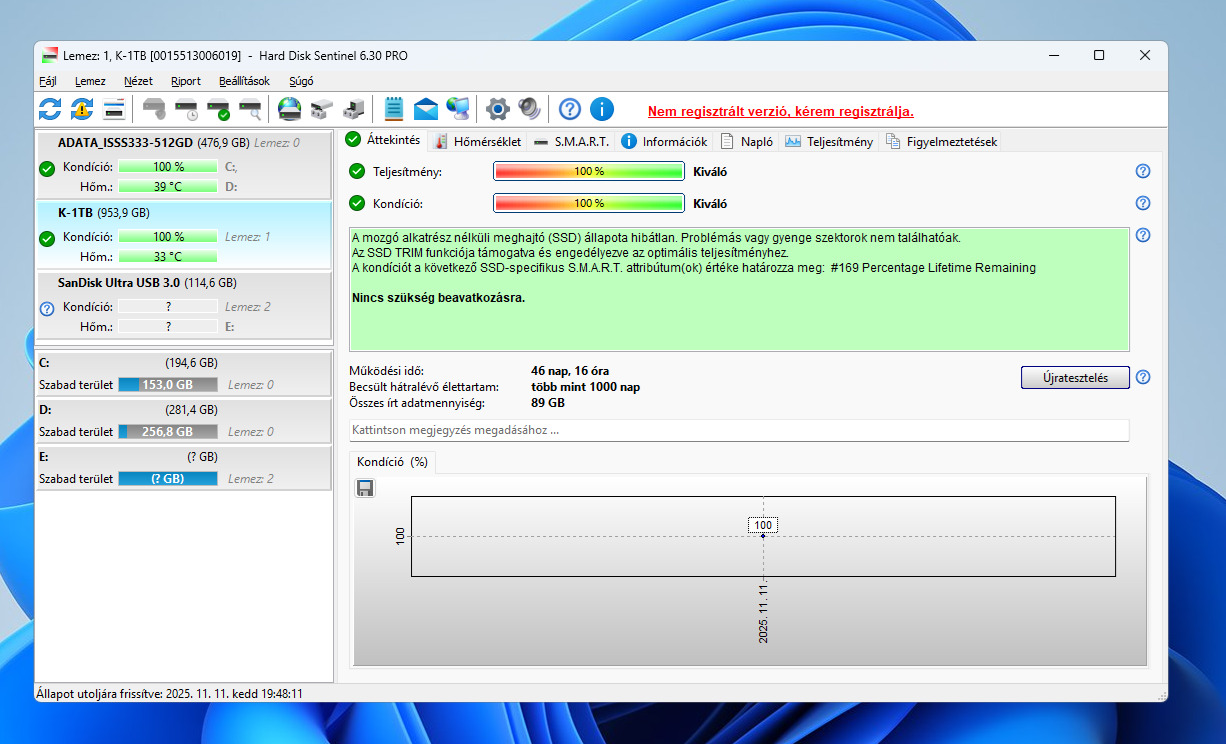Click the 'több mint 1000 nap' lifetime value
1226x744 pixels.
point(586,387)
